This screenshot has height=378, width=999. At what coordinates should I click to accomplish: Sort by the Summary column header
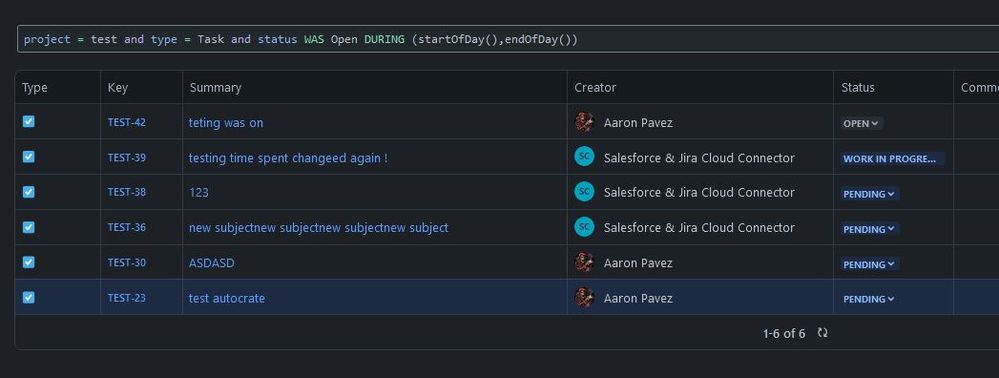[215, 88]
